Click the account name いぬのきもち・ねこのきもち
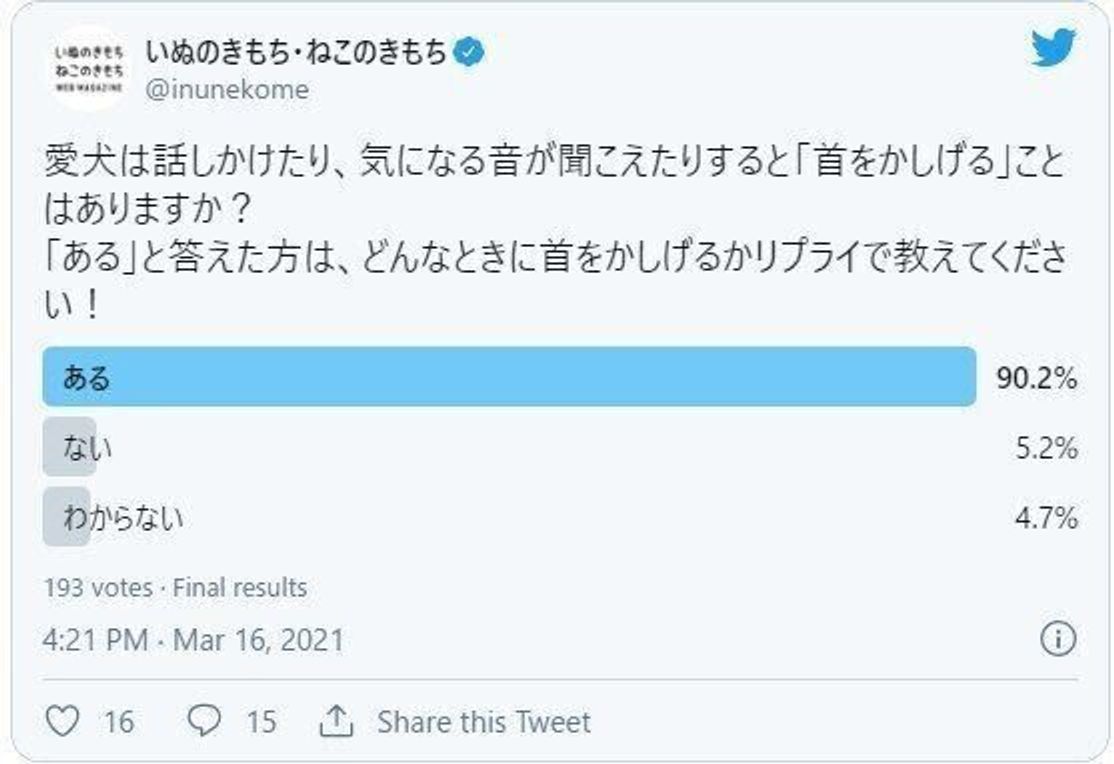 click(296, 53)
